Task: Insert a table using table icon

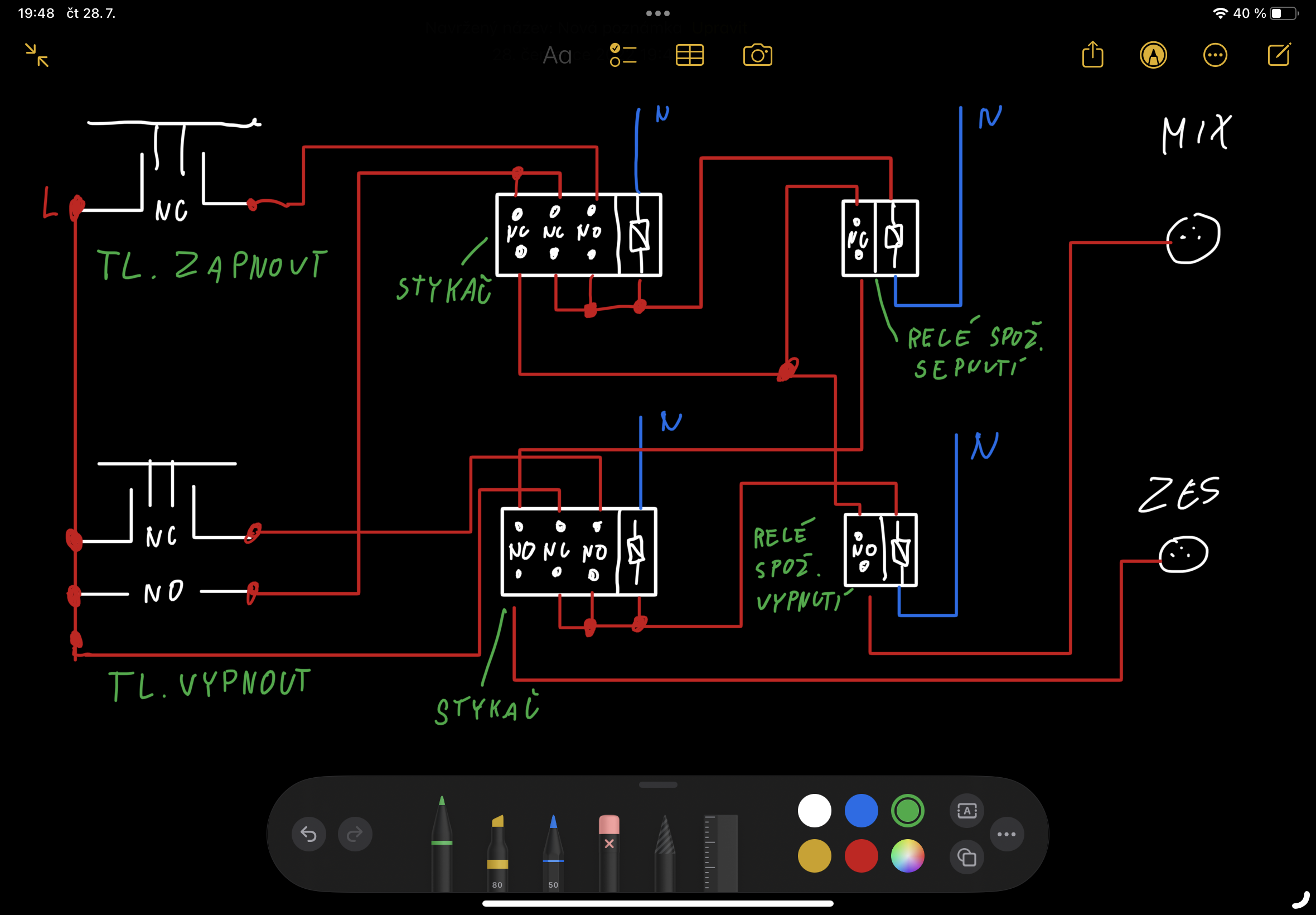Action: tap(689, 56)
